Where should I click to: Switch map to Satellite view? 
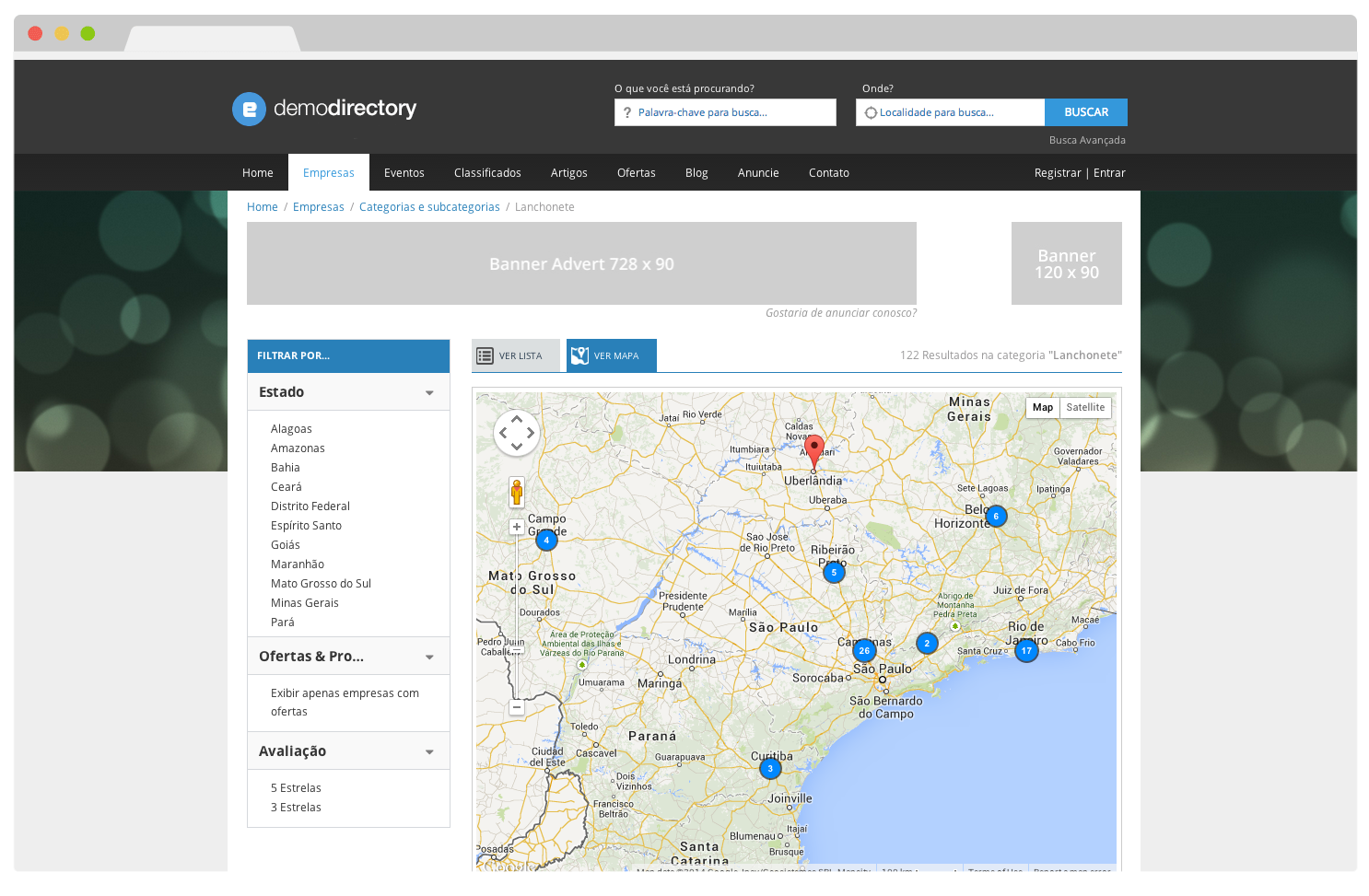1085,407
